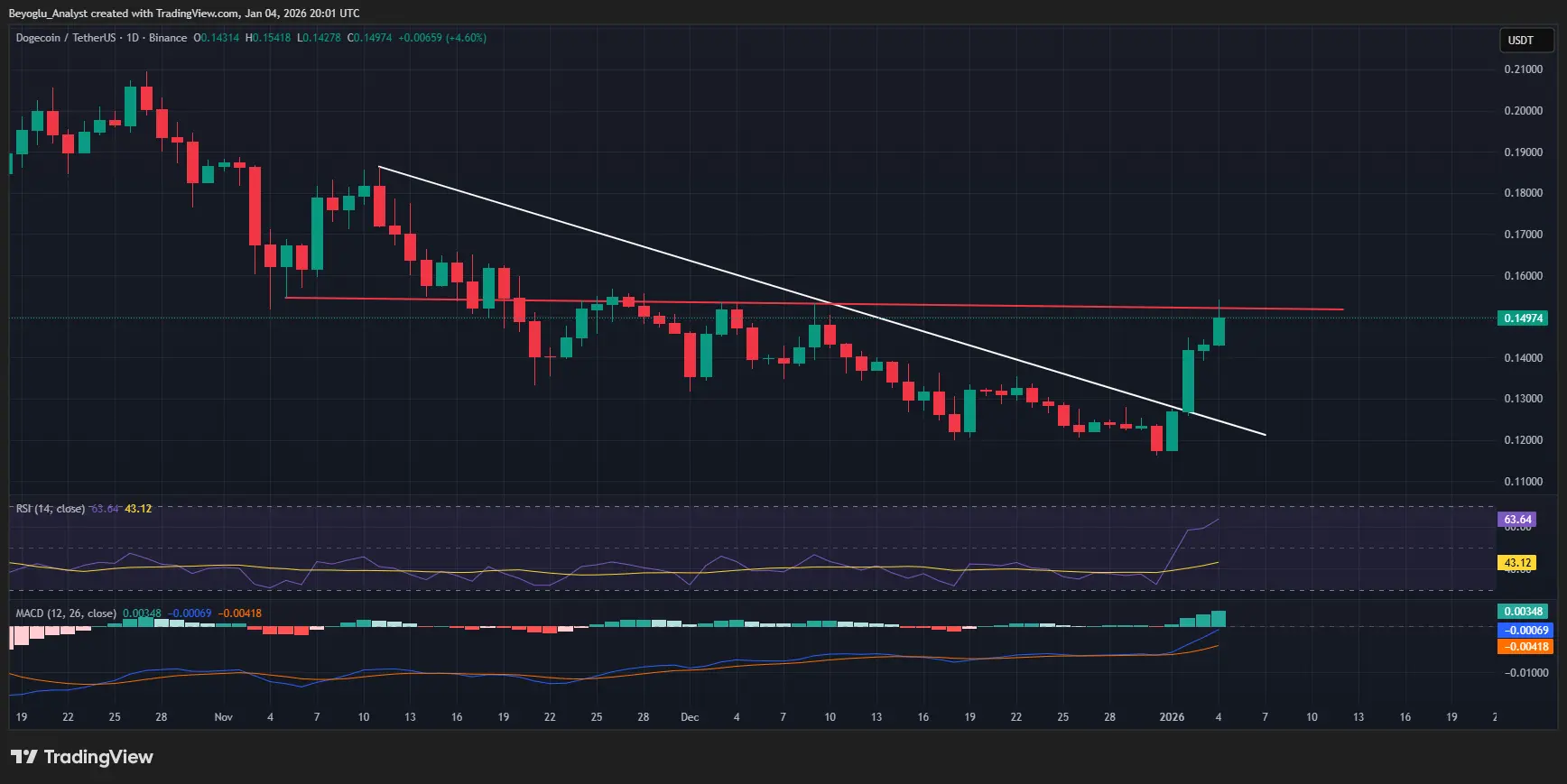
Task: Click the high value H0.15418
Action: click(x=268, y=38)
